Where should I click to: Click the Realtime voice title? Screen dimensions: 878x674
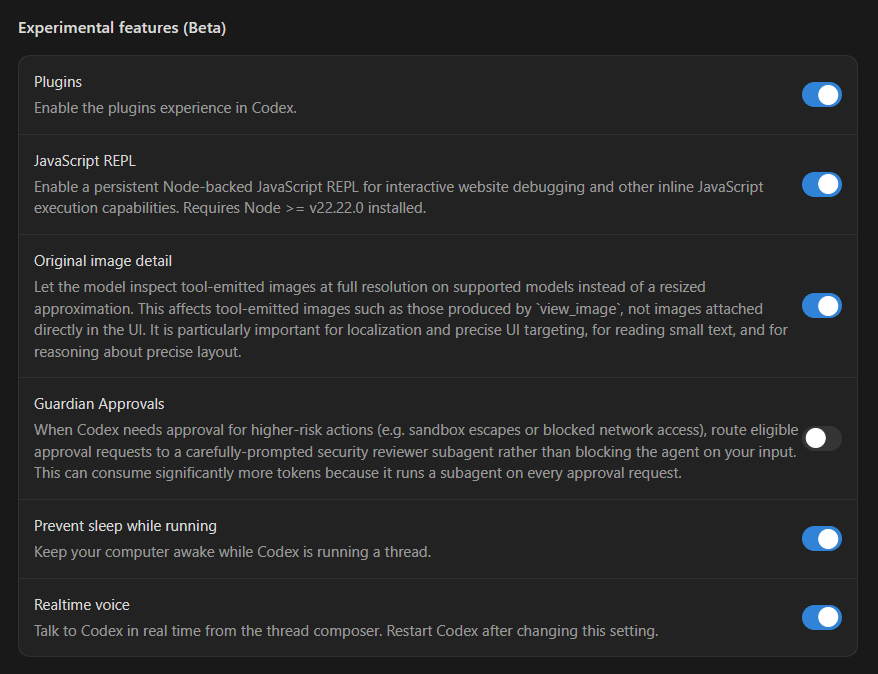(x=82, y=605)
